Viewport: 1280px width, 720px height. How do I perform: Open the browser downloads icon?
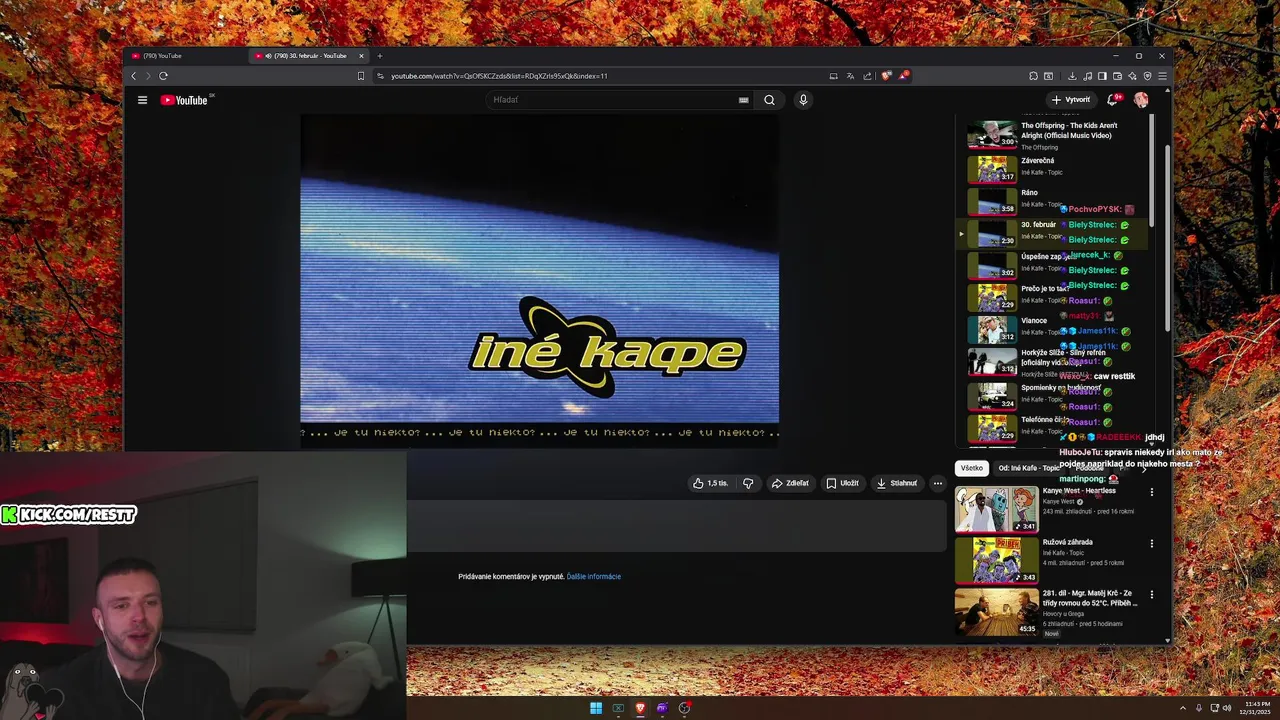[1072, 76]
